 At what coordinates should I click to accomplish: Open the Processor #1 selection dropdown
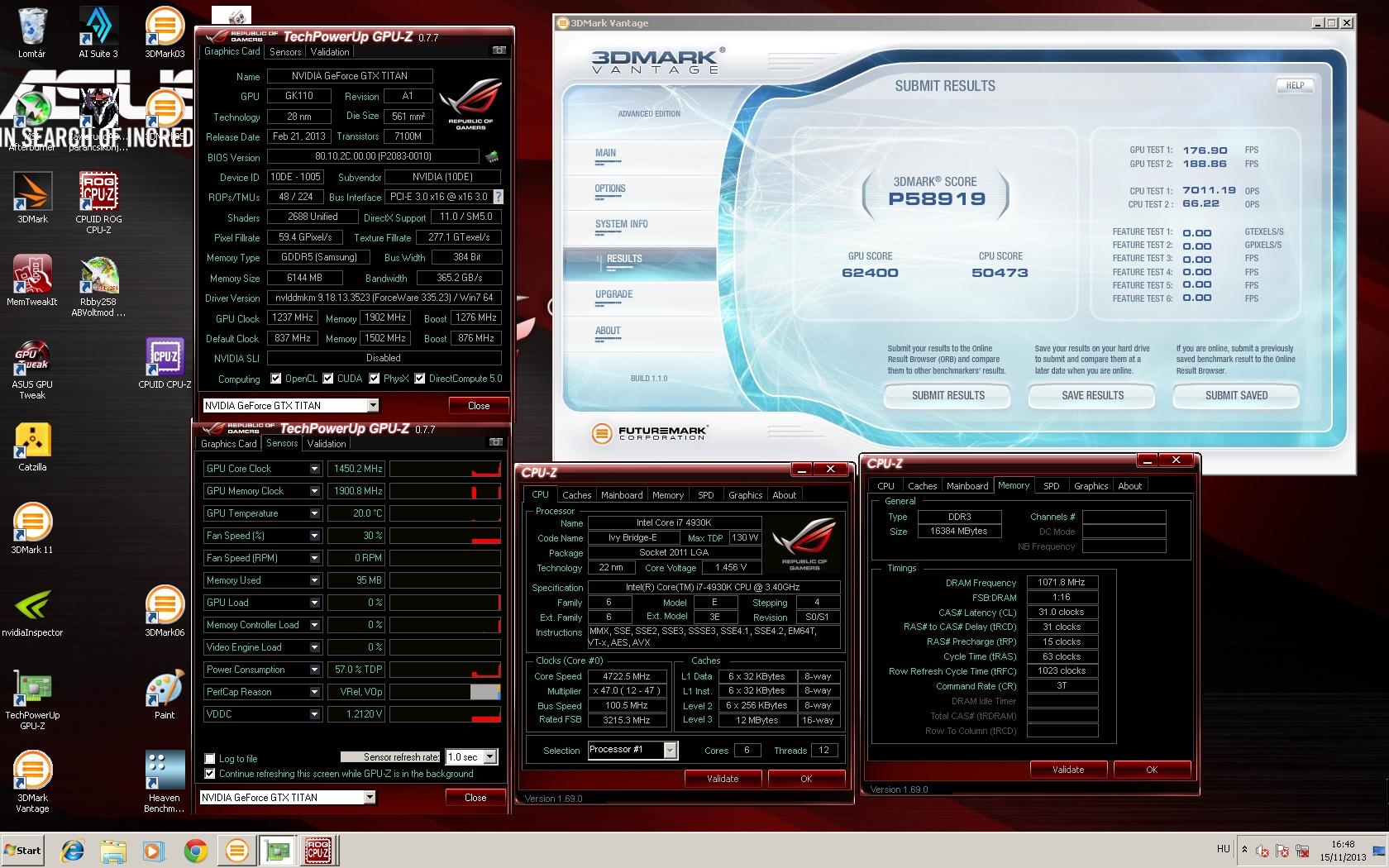tap(670, 750)
